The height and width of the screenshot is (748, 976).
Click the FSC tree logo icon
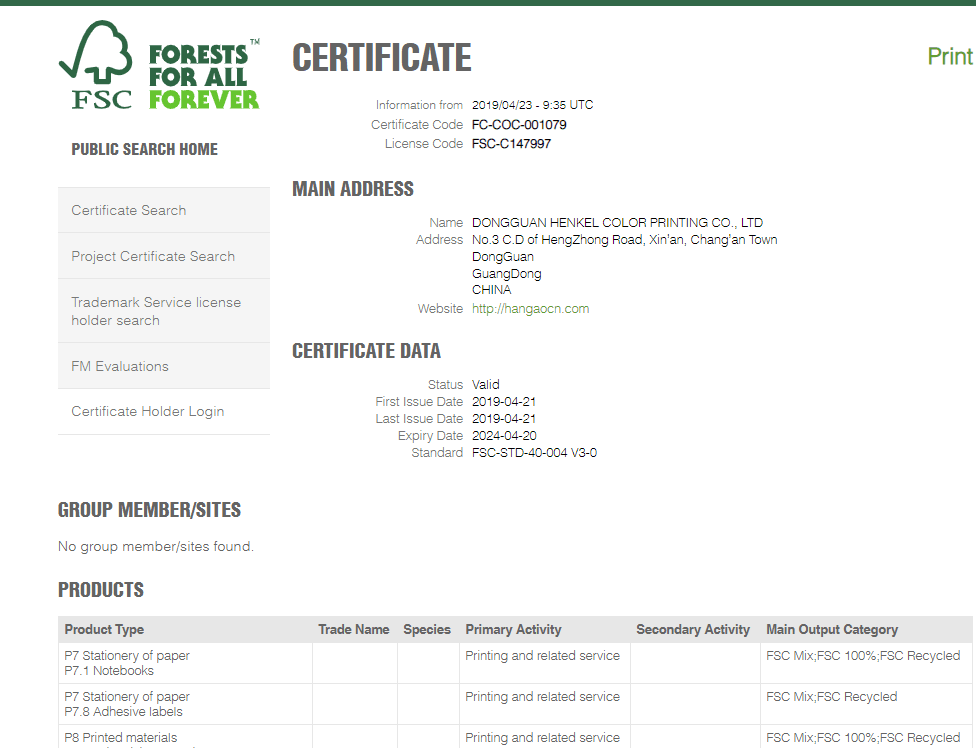tap(97, 65)
